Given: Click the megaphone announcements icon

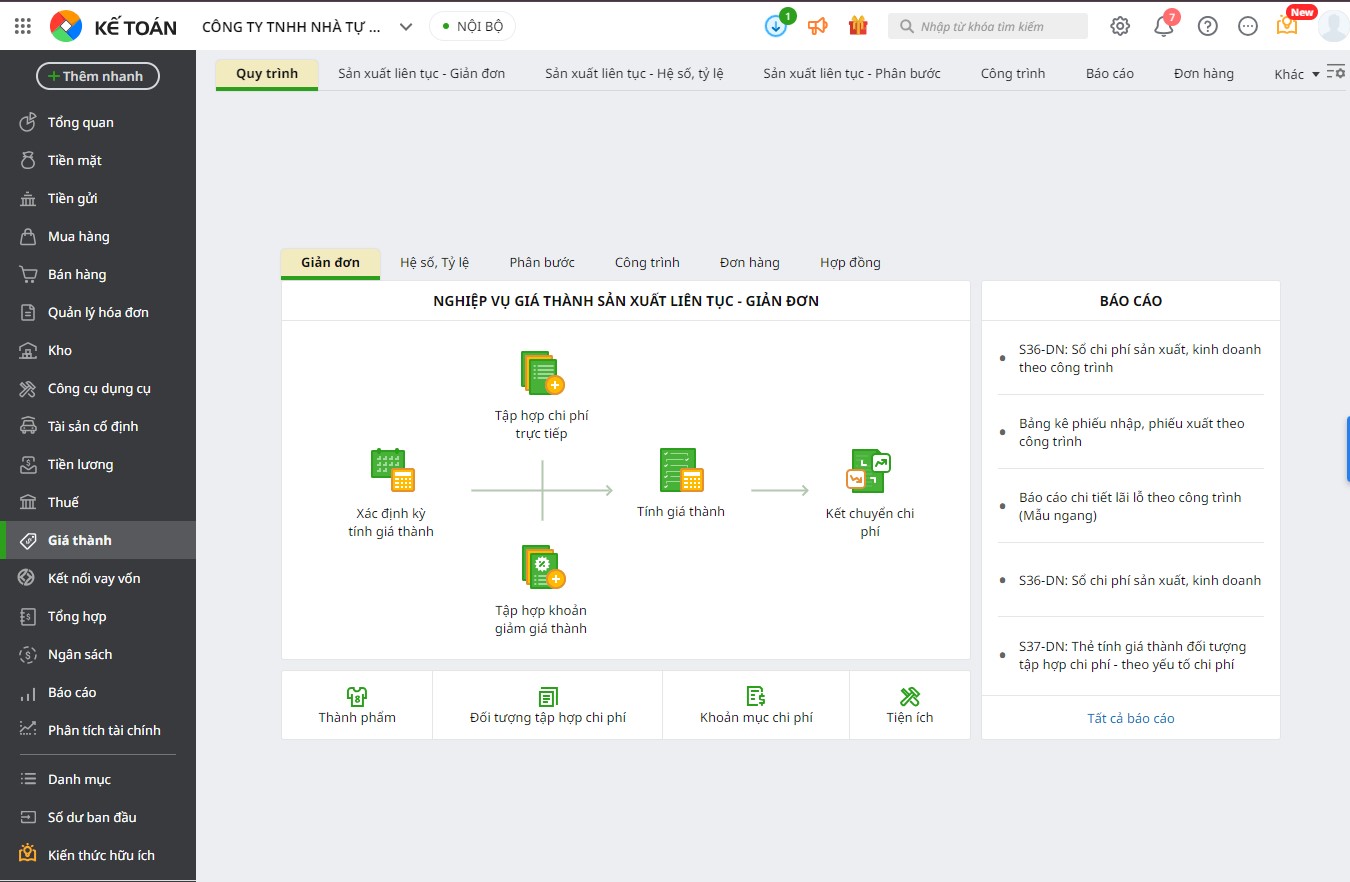Looking at the screenshot, I should [818, 26].
